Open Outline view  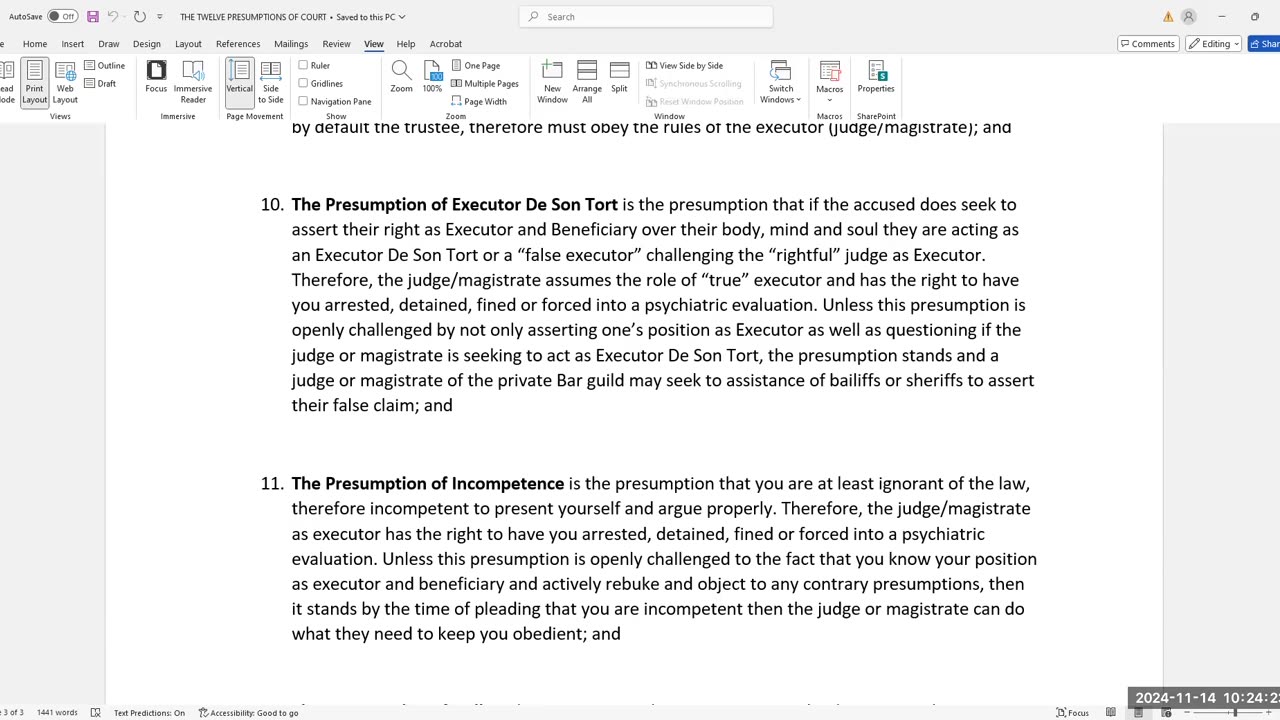105,65
